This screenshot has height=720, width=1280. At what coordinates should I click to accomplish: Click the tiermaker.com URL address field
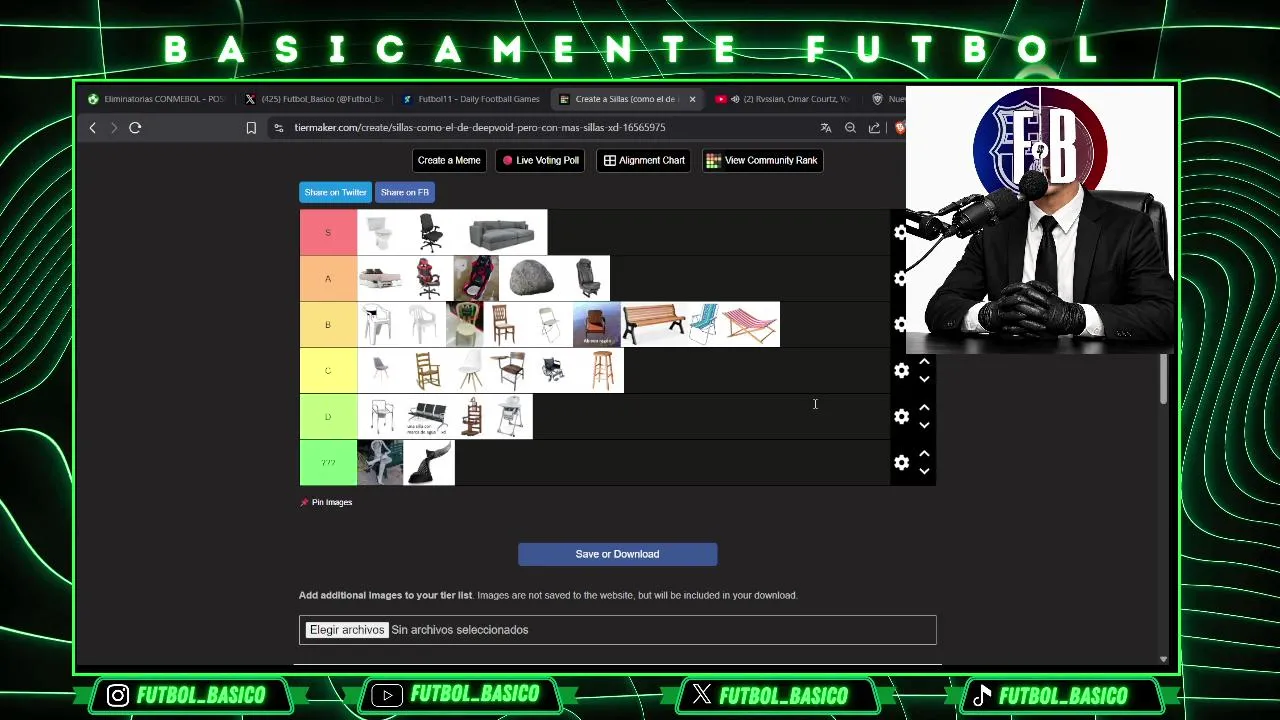479,128
